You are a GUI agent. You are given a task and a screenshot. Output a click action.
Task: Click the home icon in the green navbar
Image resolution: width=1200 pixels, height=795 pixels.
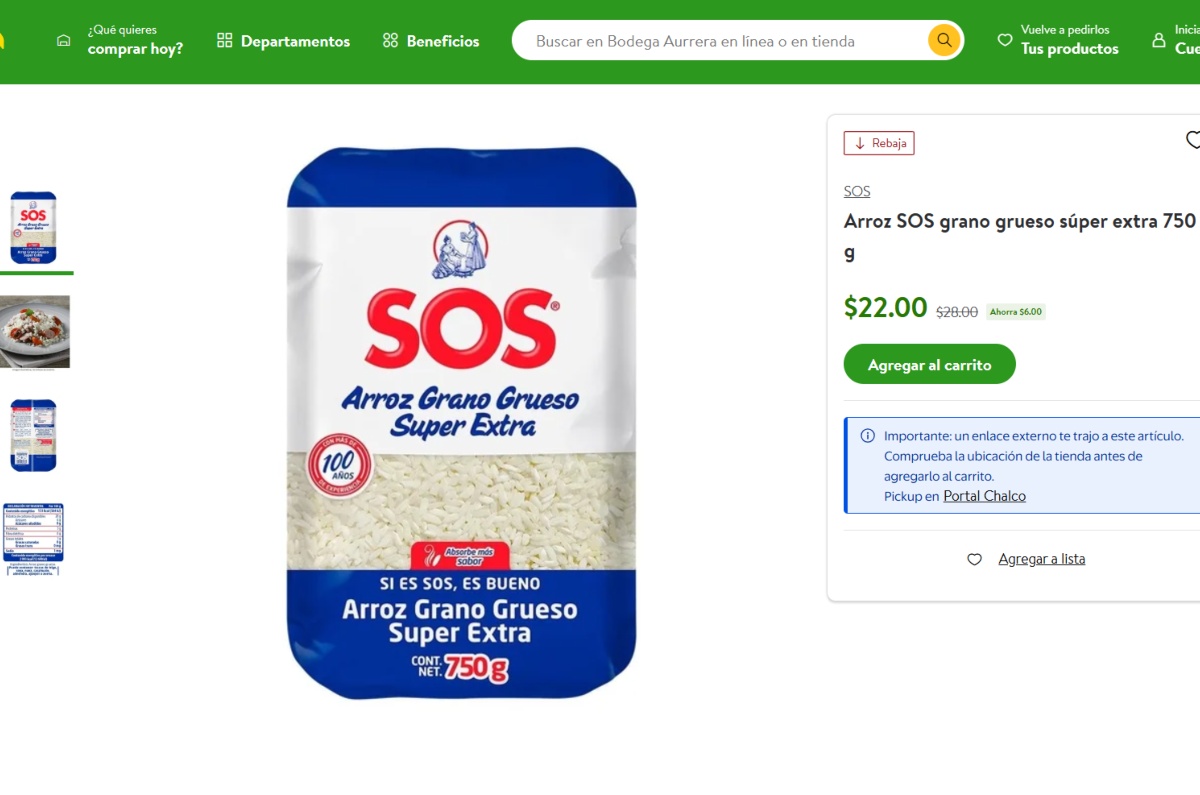pos(63,38)
